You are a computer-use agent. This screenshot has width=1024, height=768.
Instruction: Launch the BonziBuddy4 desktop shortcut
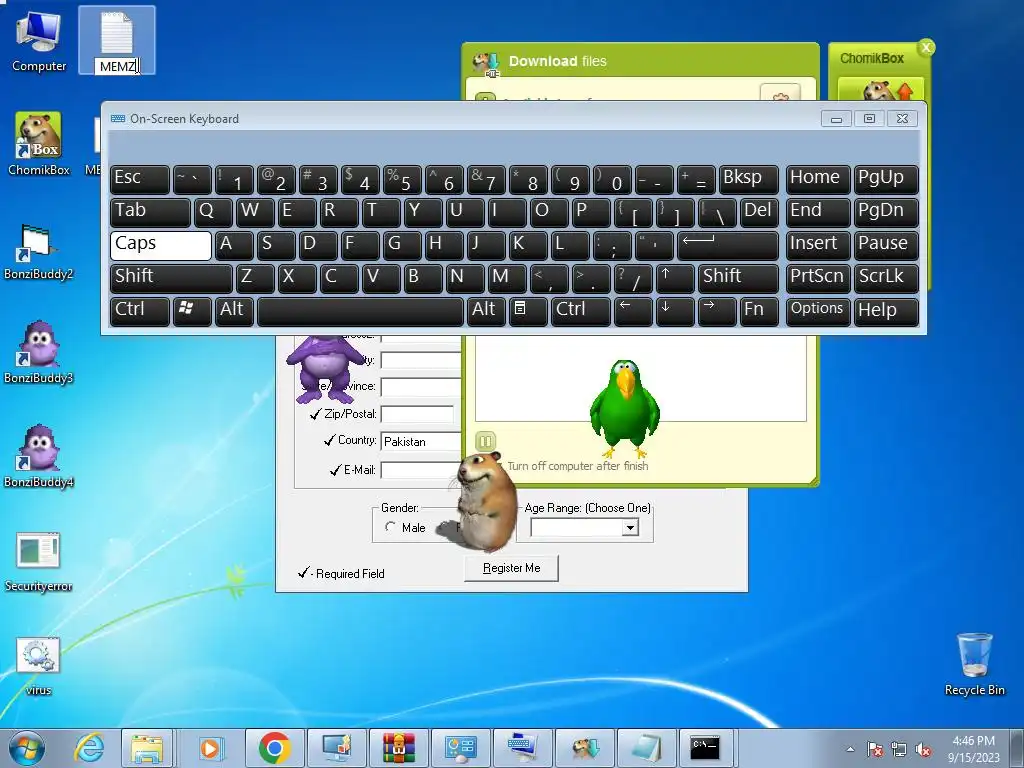click(39, 457)
